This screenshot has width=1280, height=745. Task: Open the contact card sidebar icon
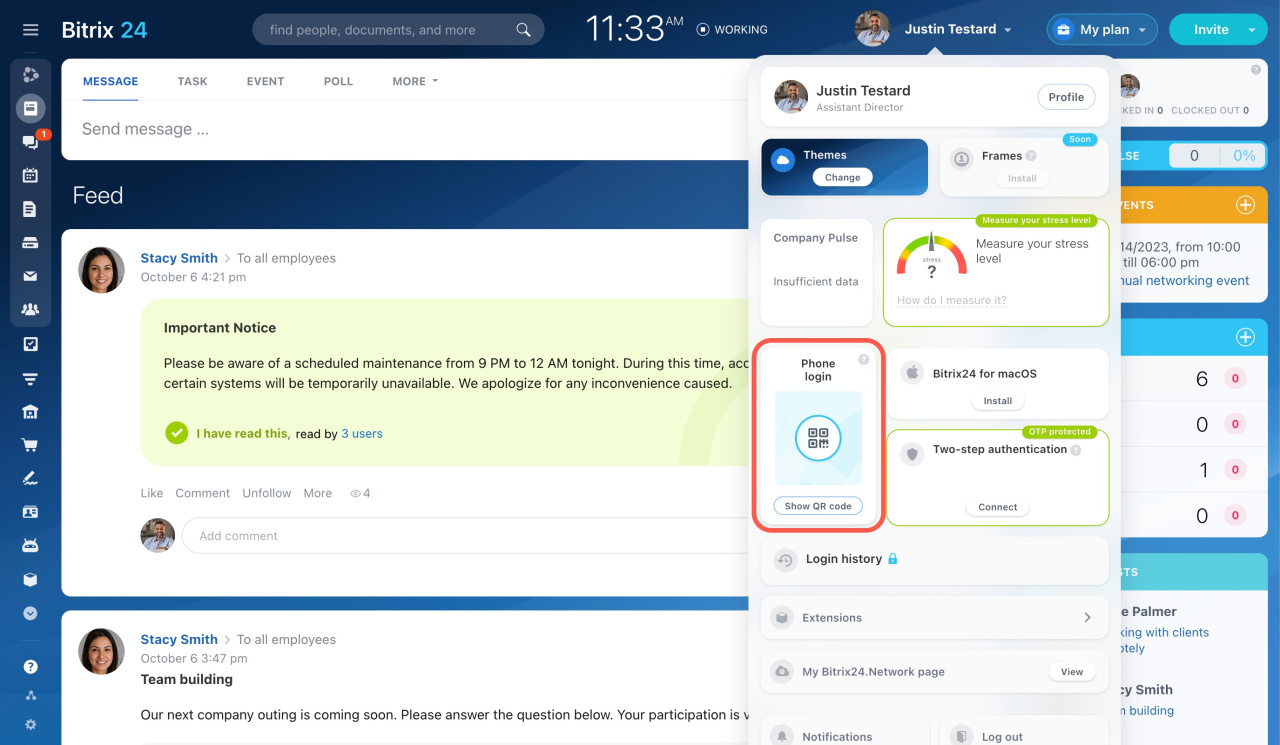point(30,512)
